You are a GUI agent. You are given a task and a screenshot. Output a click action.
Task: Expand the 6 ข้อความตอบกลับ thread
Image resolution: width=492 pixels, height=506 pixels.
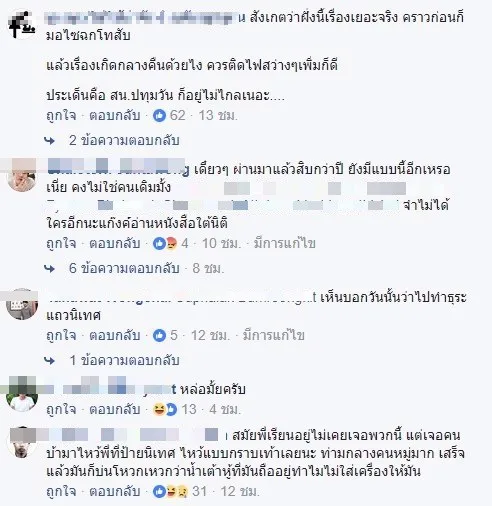[x=124, y=268]
